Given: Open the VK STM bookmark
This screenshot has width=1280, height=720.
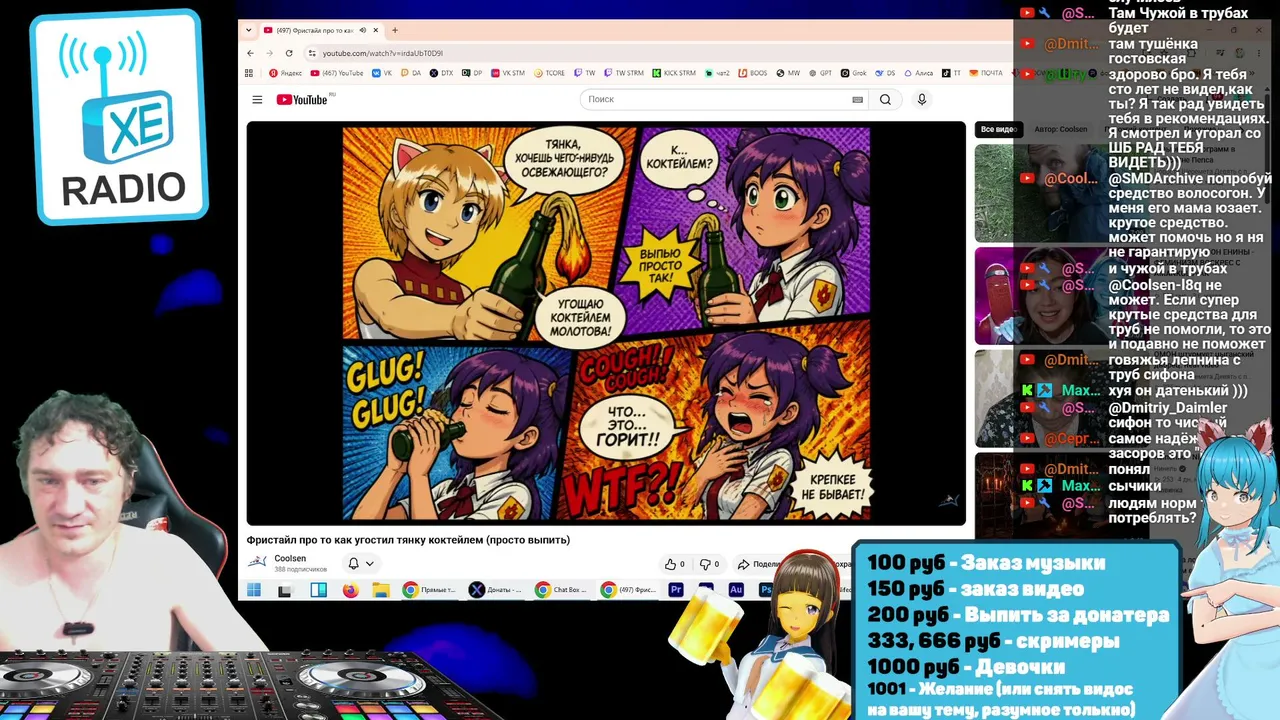Looking at the screenshot, I should point(507,73).
